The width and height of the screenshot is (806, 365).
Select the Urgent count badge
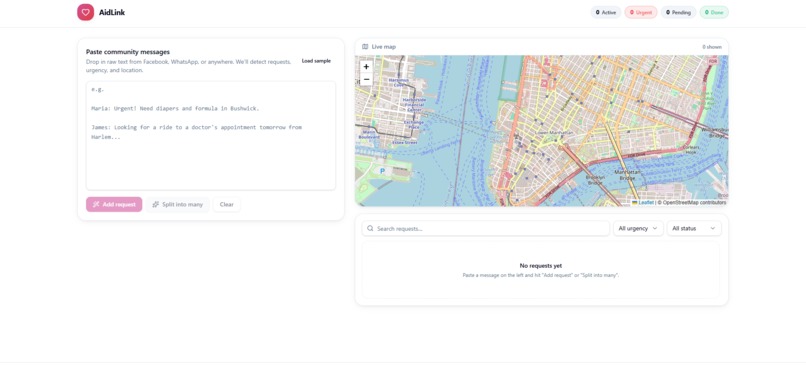click(641, 12)
